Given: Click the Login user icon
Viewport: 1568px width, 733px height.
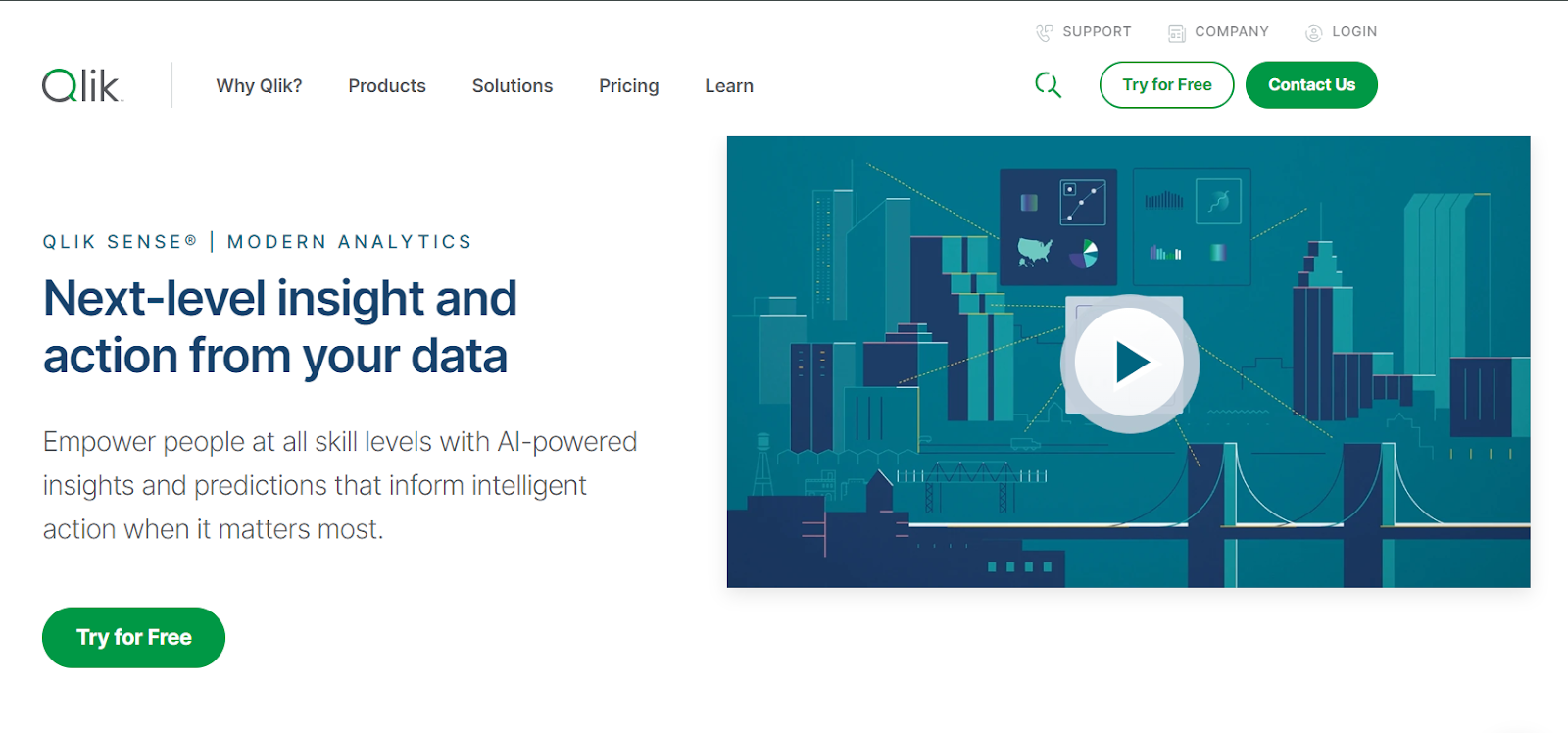Looking at the screenshot, I should (x=1313, y=33).
